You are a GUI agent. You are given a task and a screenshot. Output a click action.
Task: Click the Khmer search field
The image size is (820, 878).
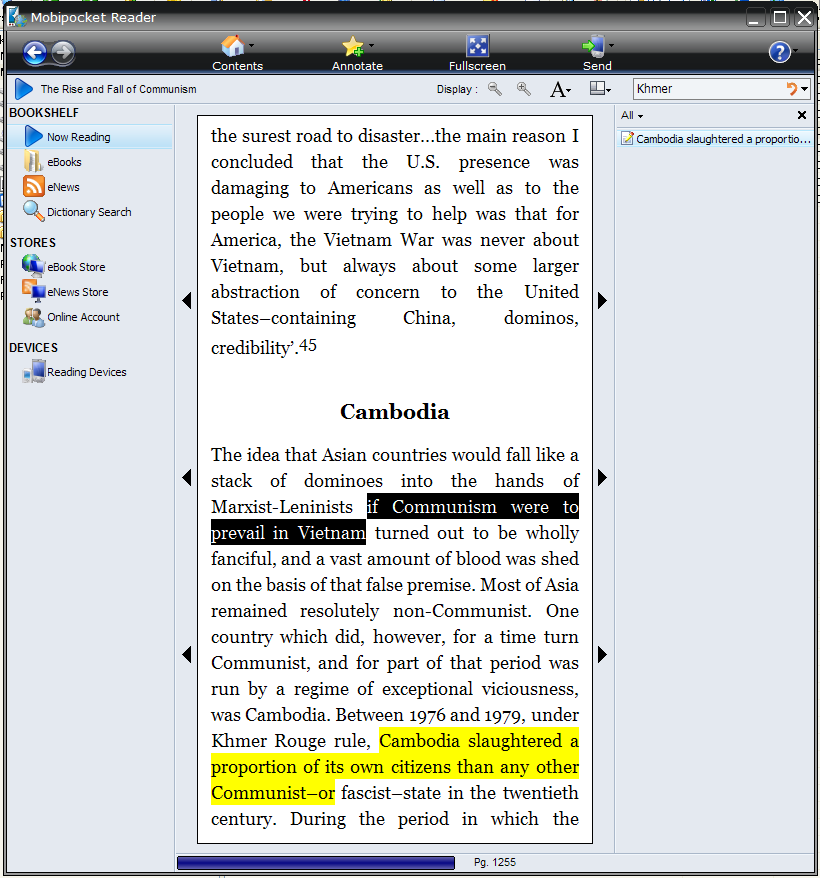pyautogui.click(x=709, y=89)
